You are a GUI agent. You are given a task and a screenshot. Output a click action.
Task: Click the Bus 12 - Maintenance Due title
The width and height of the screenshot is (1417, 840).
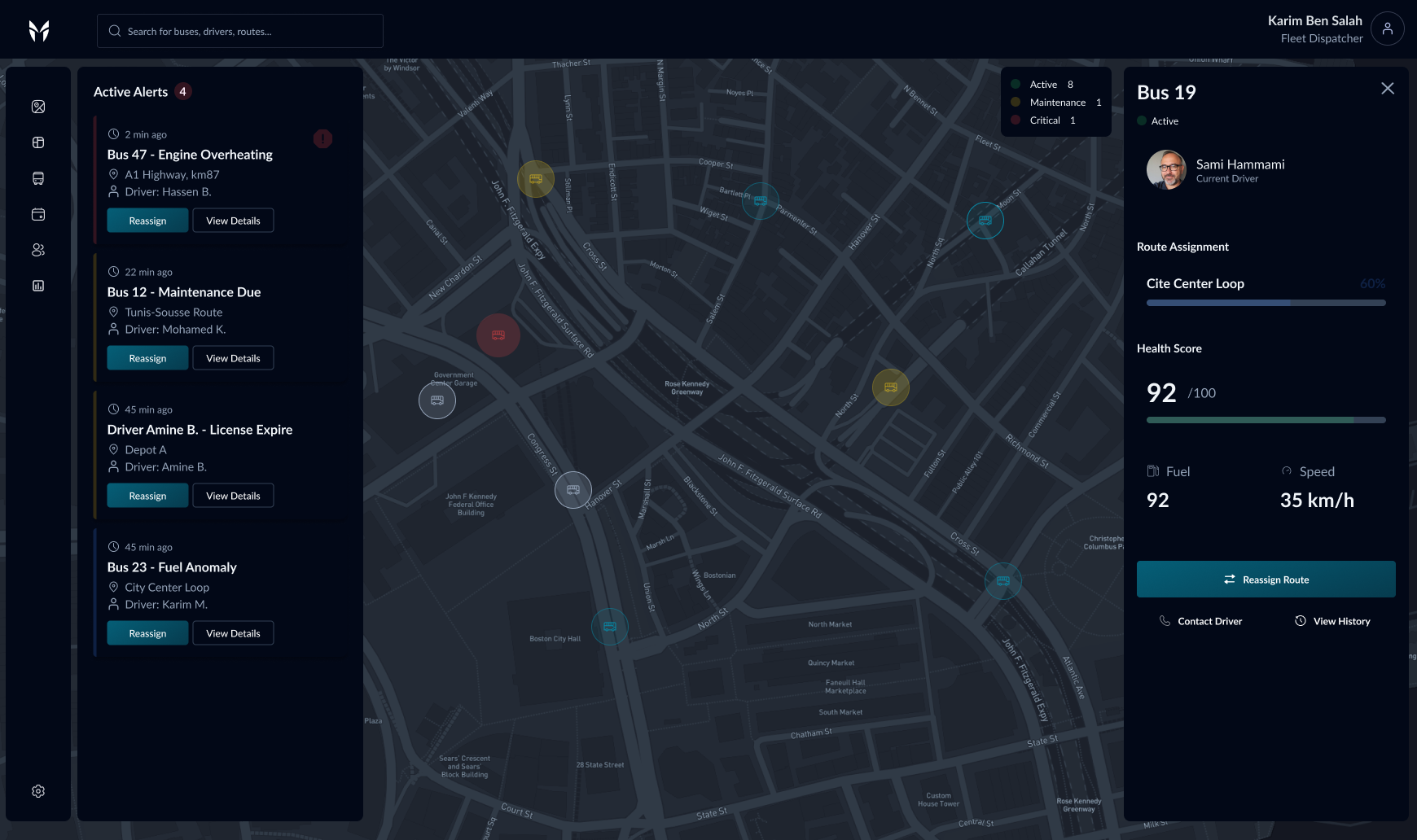pyautogui.click(x=184, y=292)
